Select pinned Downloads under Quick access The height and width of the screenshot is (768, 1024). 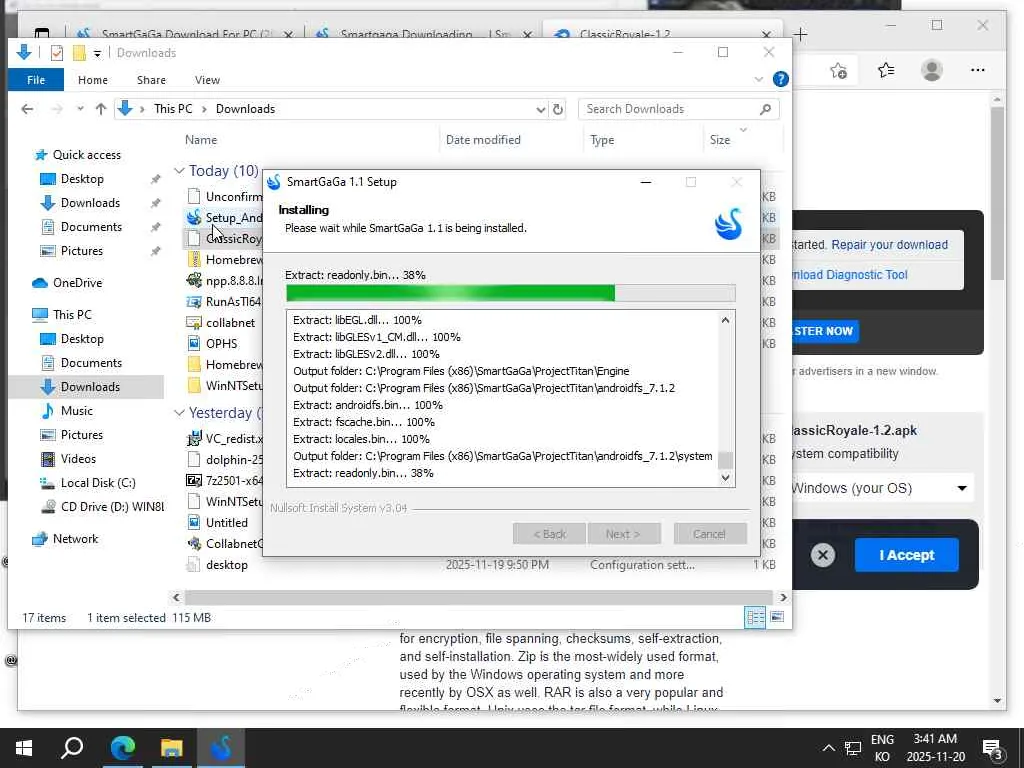pos(90,203)
